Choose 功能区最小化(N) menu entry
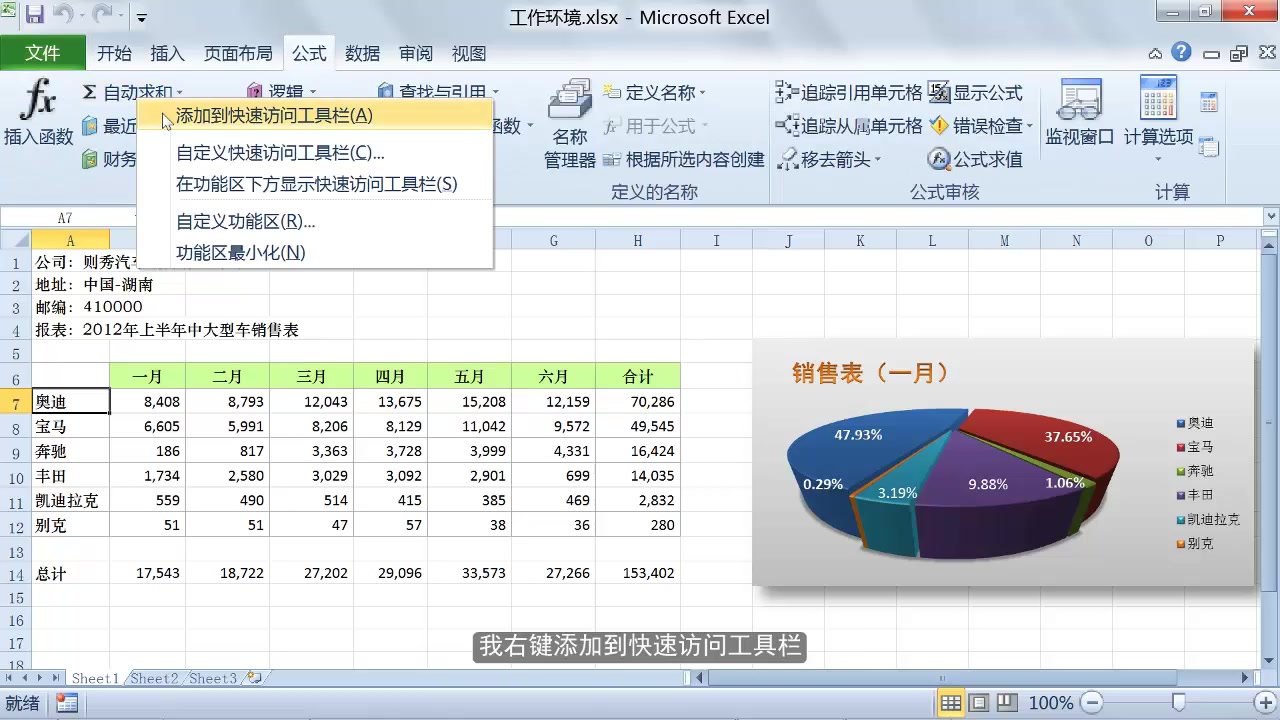Image resolution: width=1280 pixels, height=720 pixels. pyautogui.click(x=314, y=253)
